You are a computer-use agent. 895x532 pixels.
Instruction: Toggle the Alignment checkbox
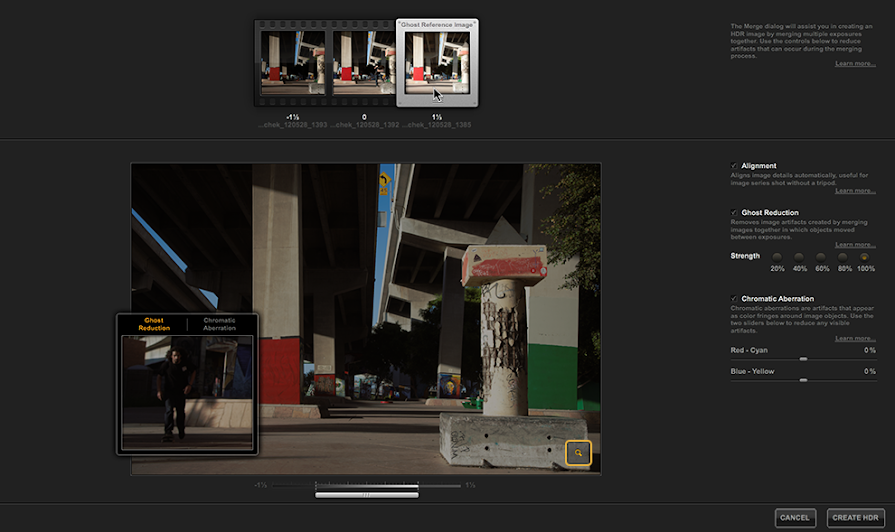click(x=735, y=166)
